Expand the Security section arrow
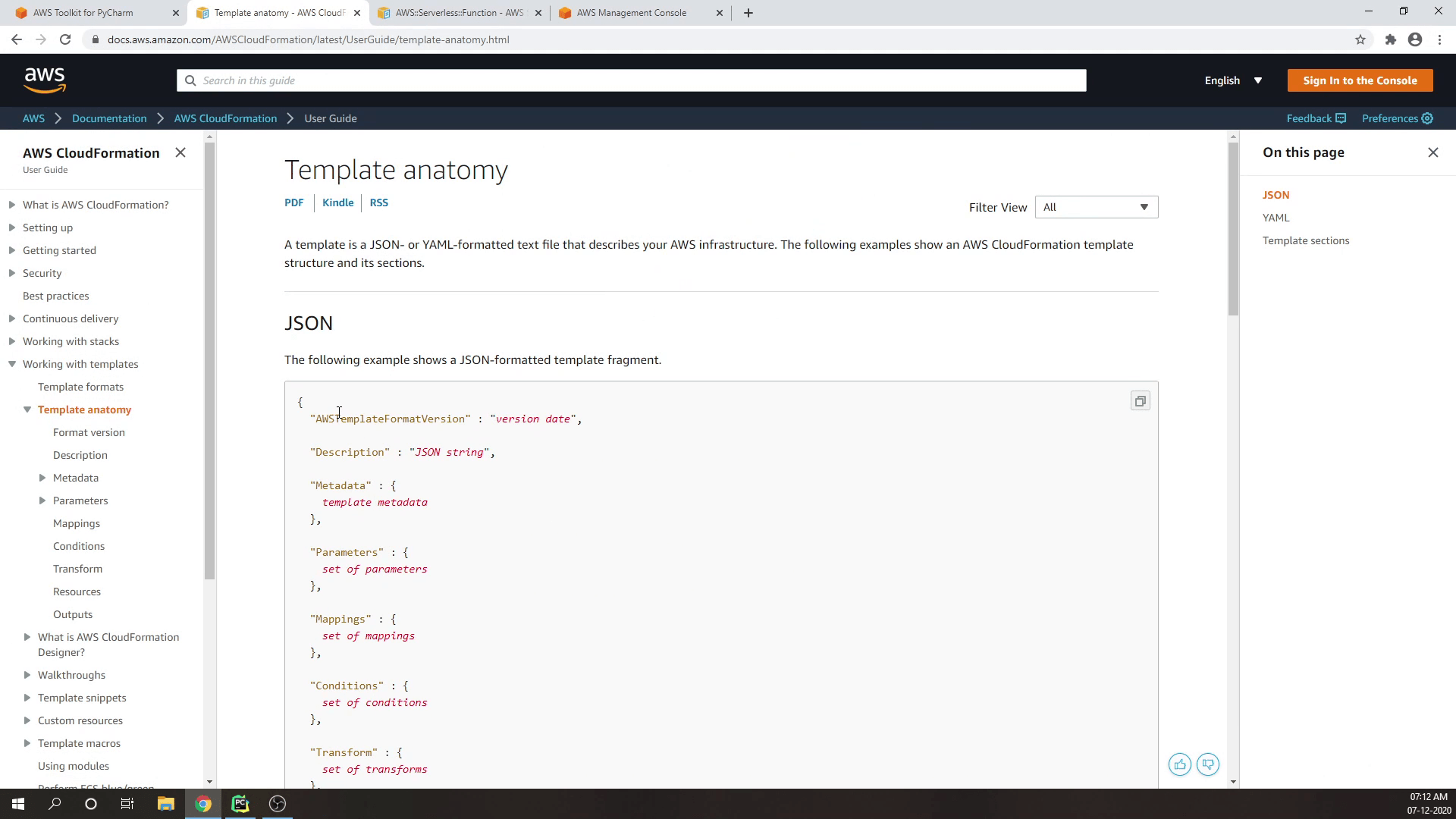This screenshot has width=1456, height=819. coord(12,273)
